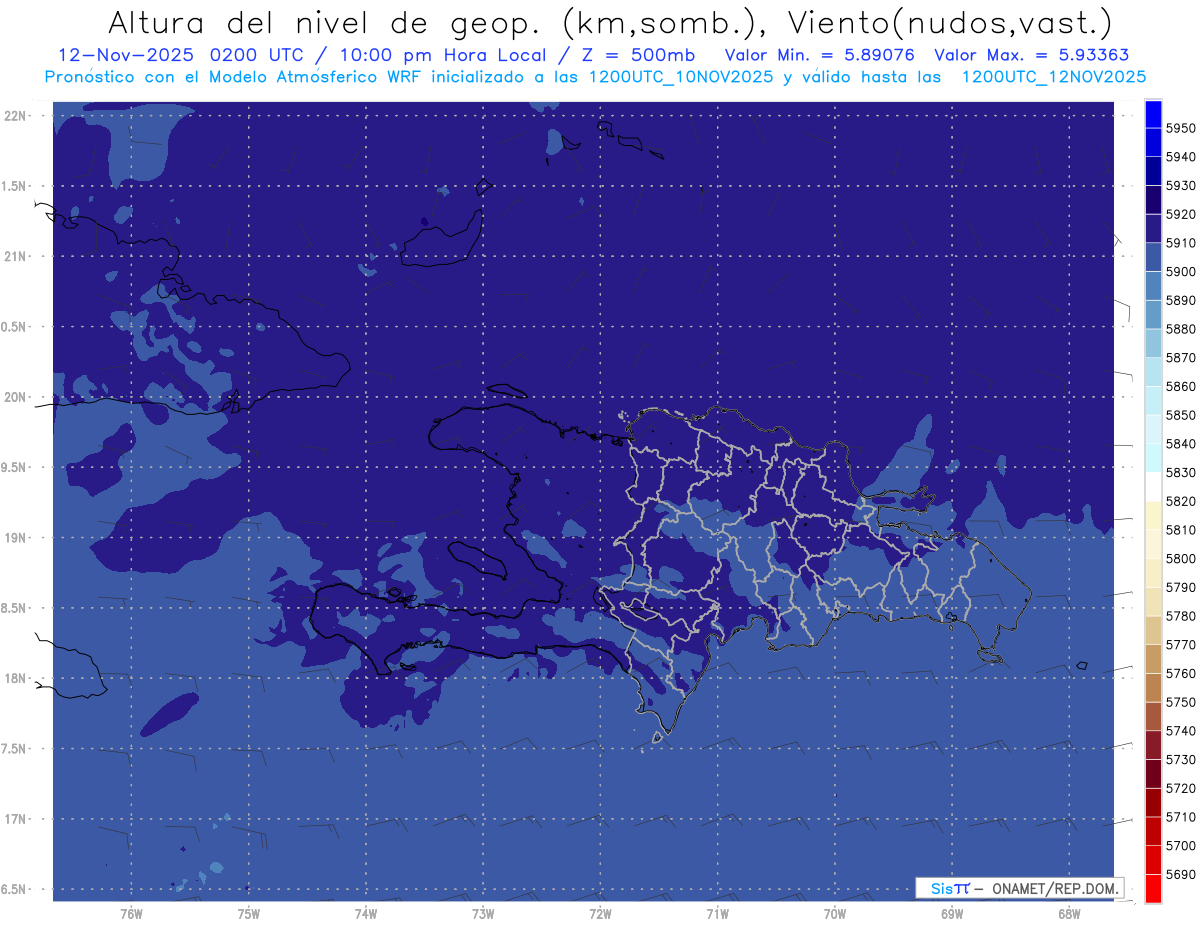
Task: Click the '5700' colorbar value
Action: (x=1181, y=846)
